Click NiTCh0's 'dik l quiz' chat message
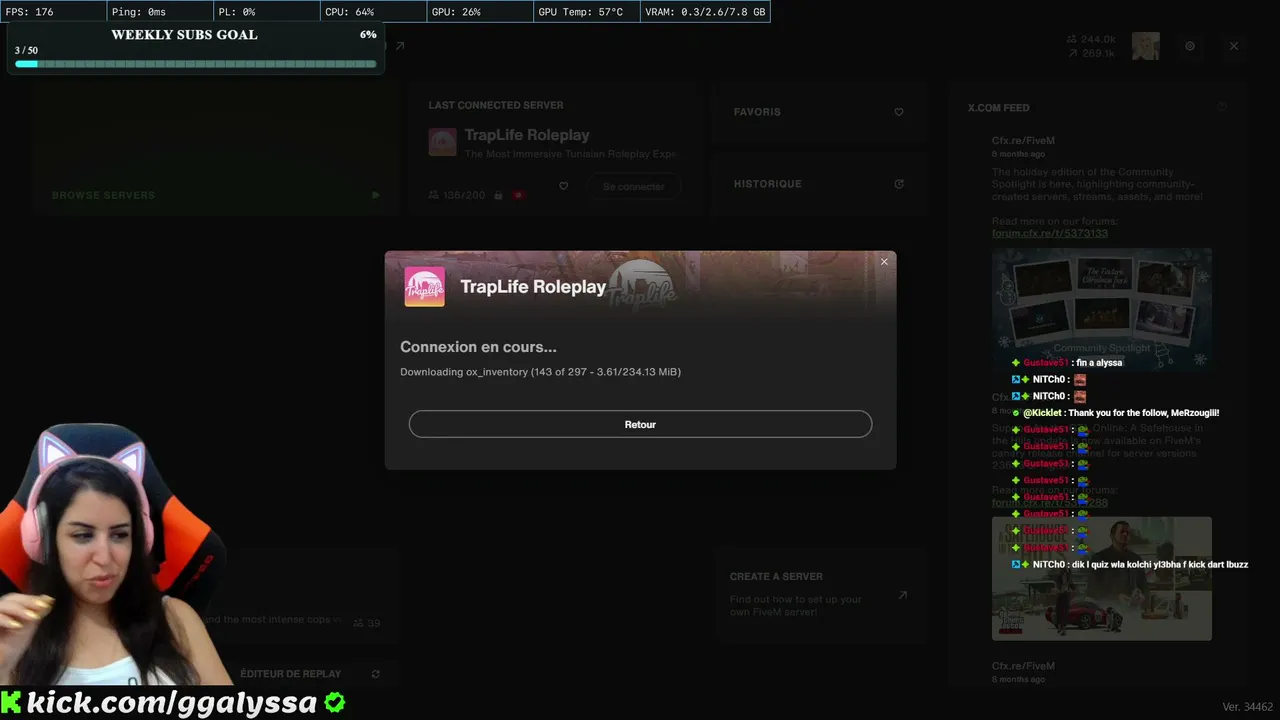Screen dimensions: 1280x720 click(x=1130, y=565)
